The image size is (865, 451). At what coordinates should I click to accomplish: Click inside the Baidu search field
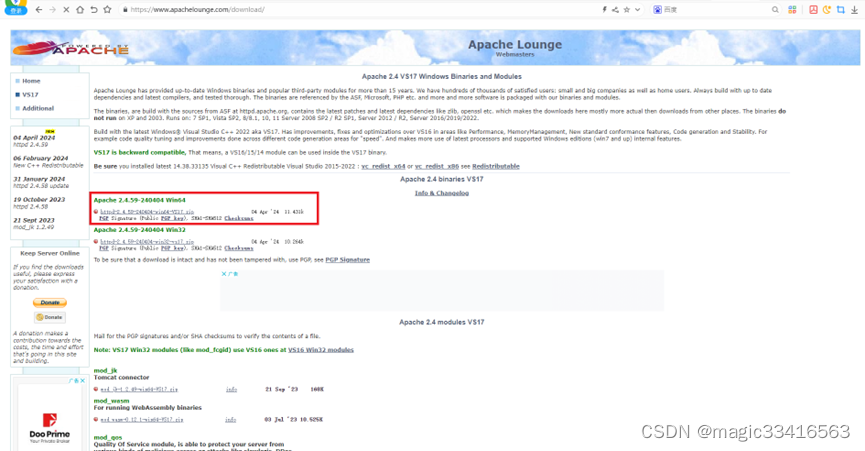point(717,9)
